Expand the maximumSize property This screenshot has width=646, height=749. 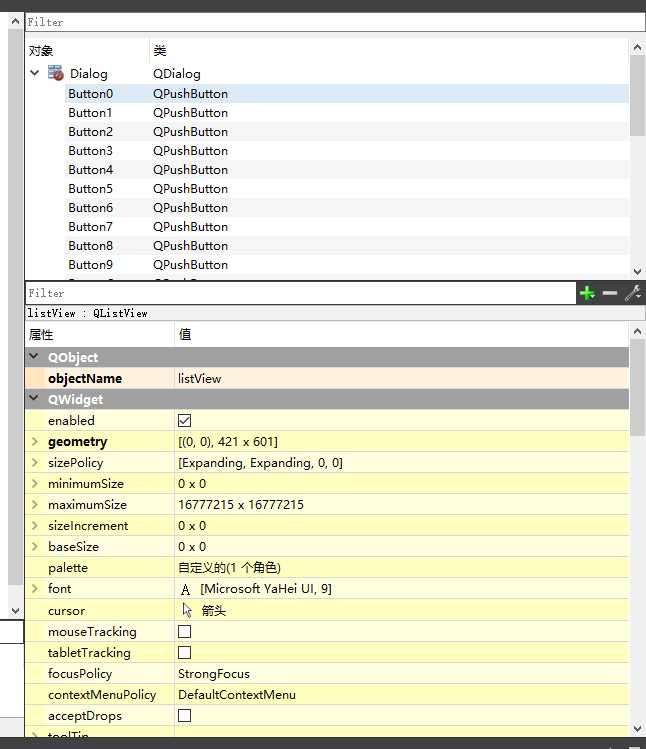pyautogui.click(x=34, y=504)
